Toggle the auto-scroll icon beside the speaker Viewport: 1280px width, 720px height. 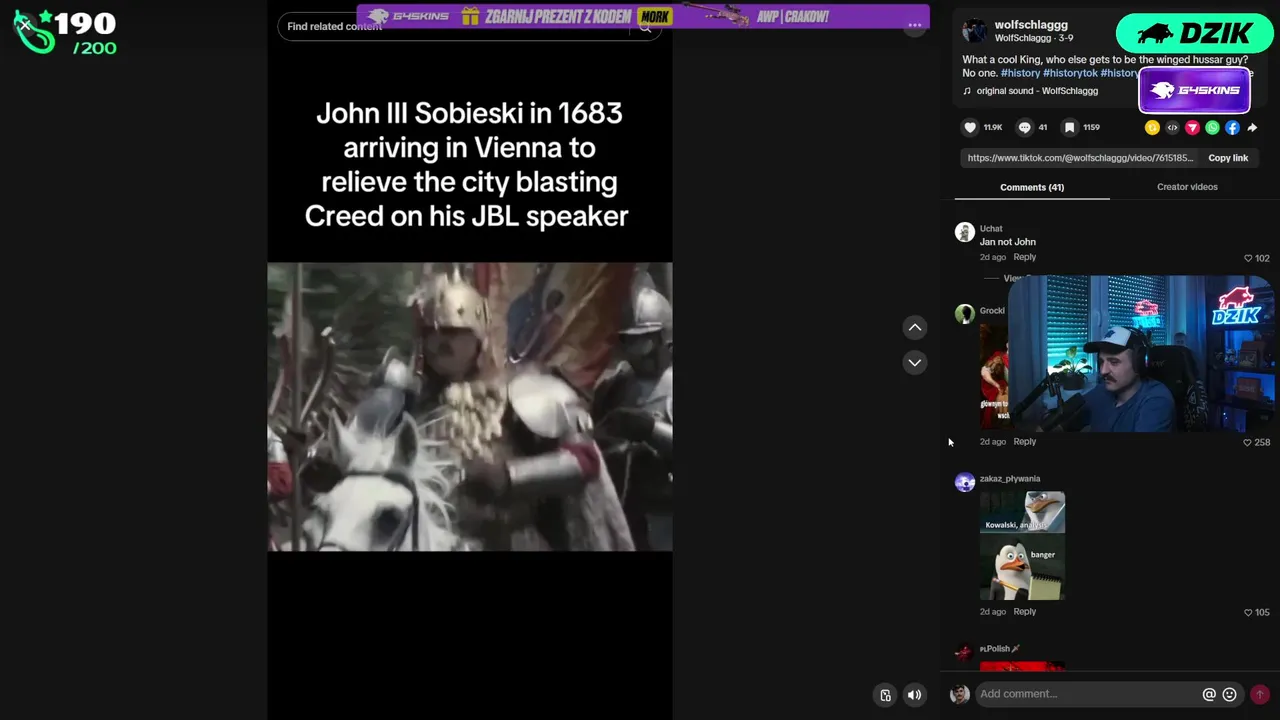[885, 695]
